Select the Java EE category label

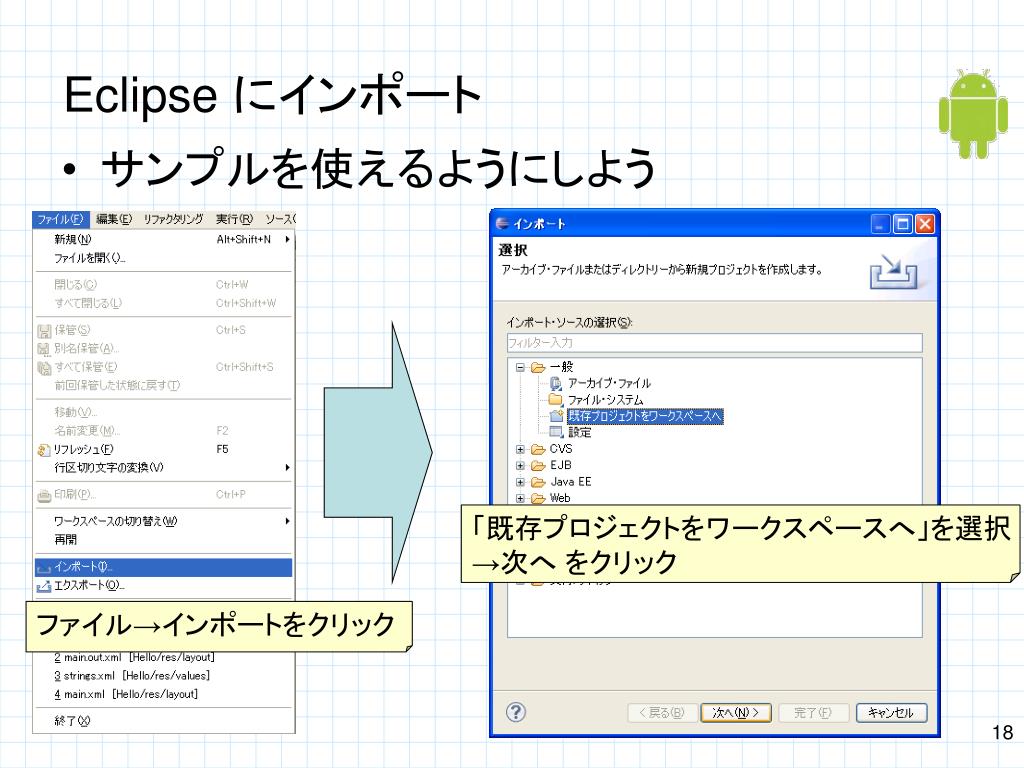(571, 482)
